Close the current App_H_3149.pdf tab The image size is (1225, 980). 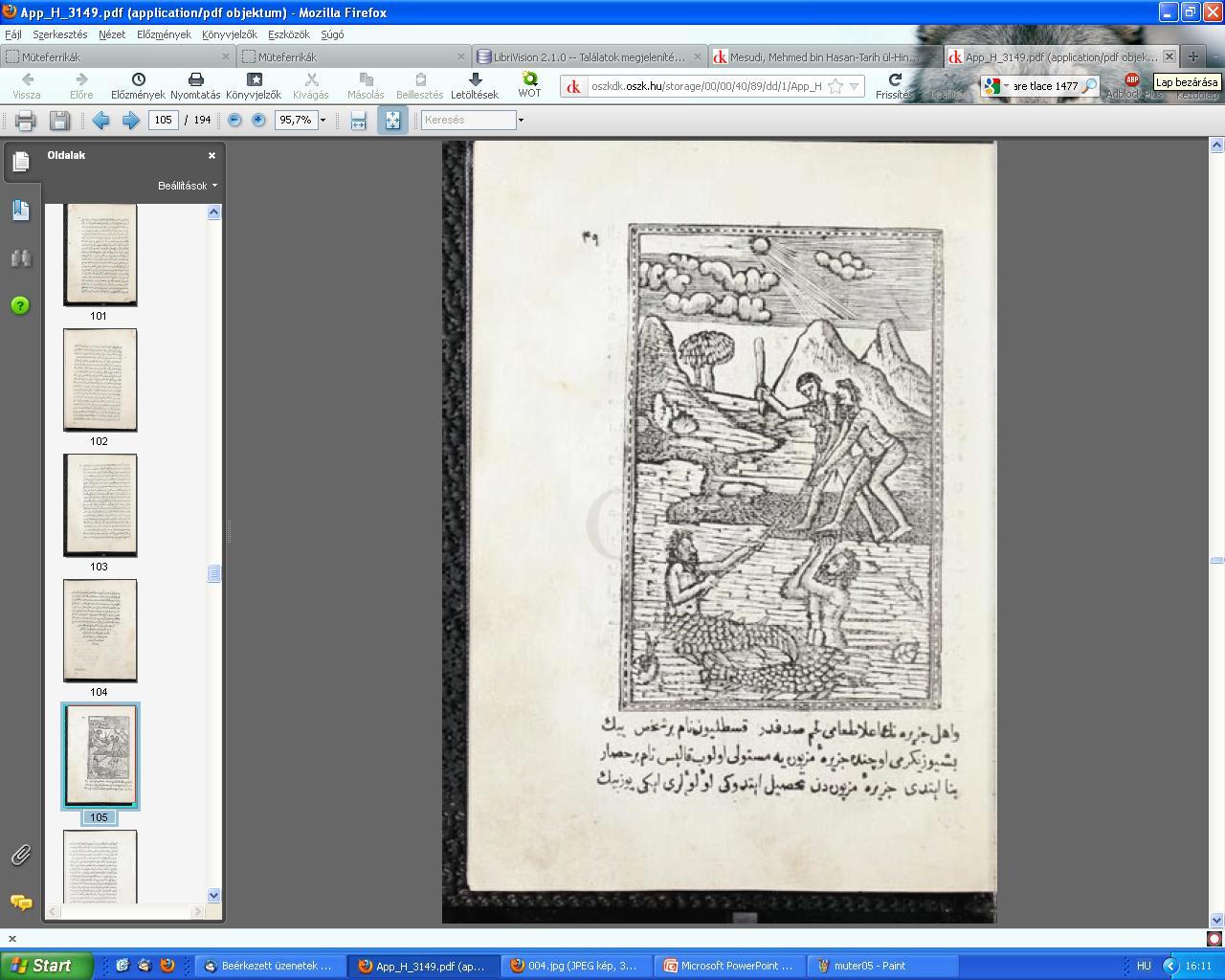[x=1169, y=56]
